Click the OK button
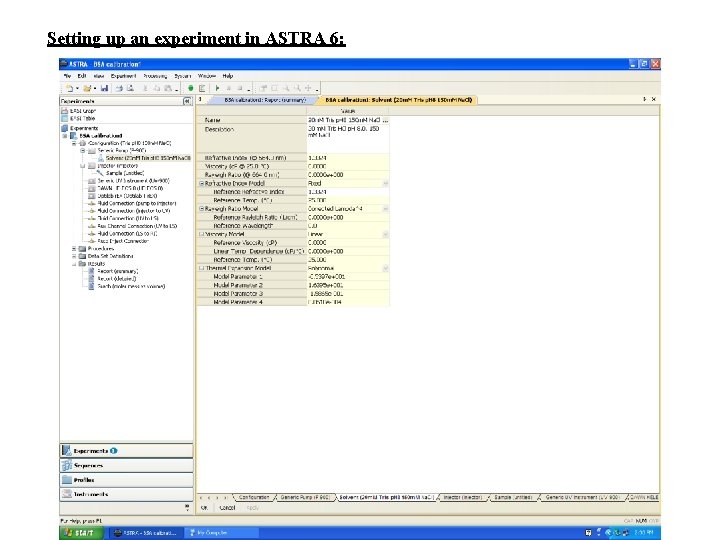This screenshot has height=540, width=720. tap(205, 508)
